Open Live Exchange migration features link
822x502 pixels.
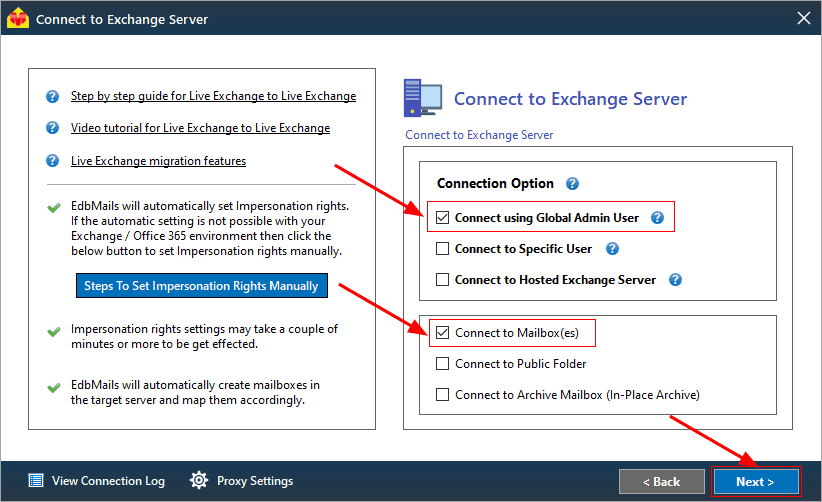[x=158, y=161]
